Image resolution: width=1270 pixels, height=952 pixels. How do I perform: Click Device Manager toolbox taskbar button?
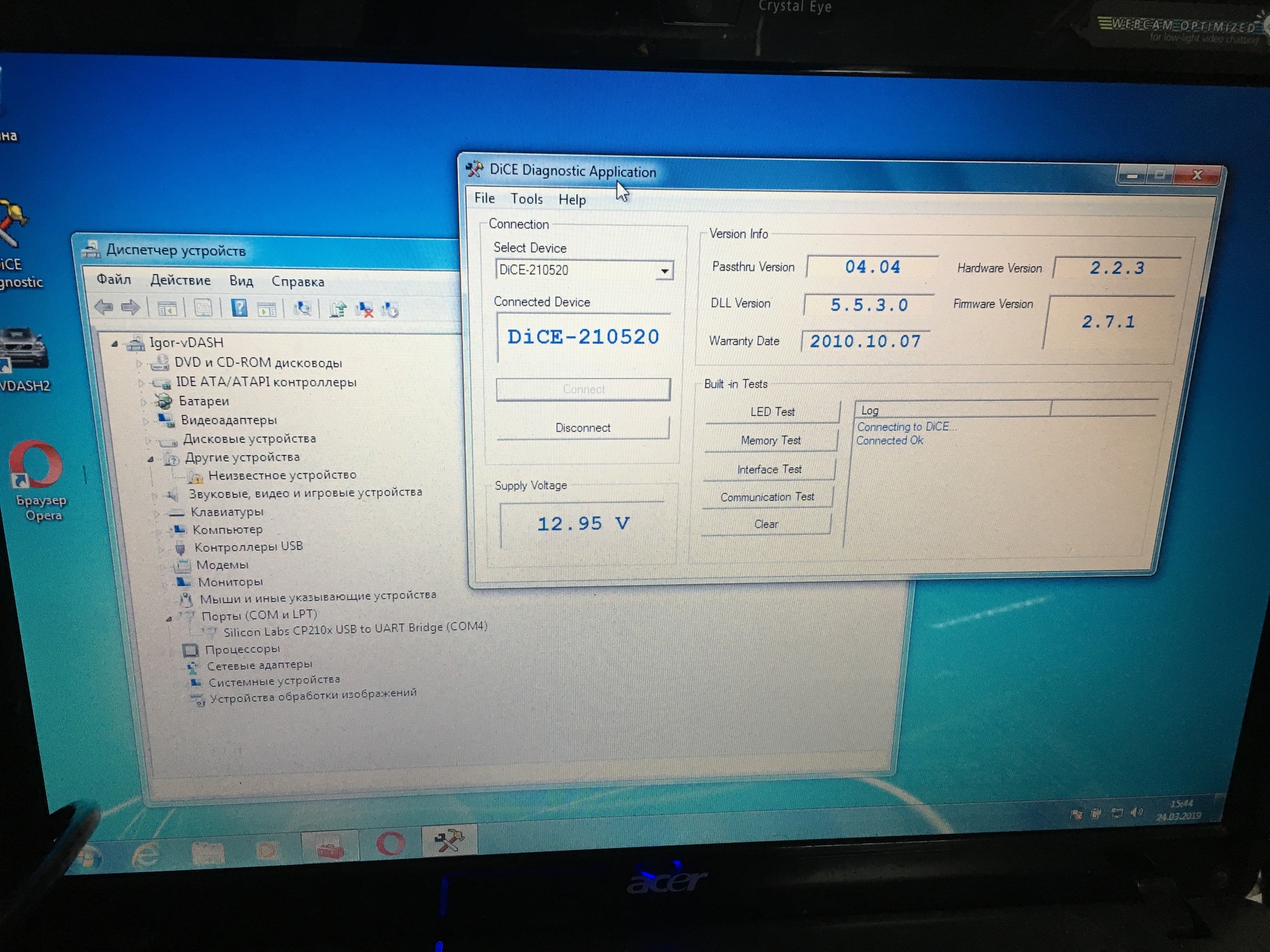pos(330,847)
